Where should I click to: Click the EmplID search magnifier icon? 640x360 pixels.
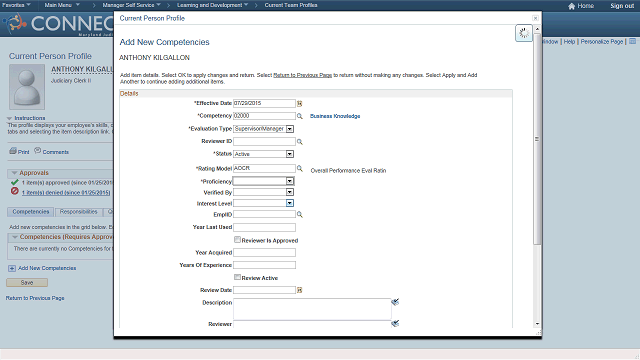point(300,214)
